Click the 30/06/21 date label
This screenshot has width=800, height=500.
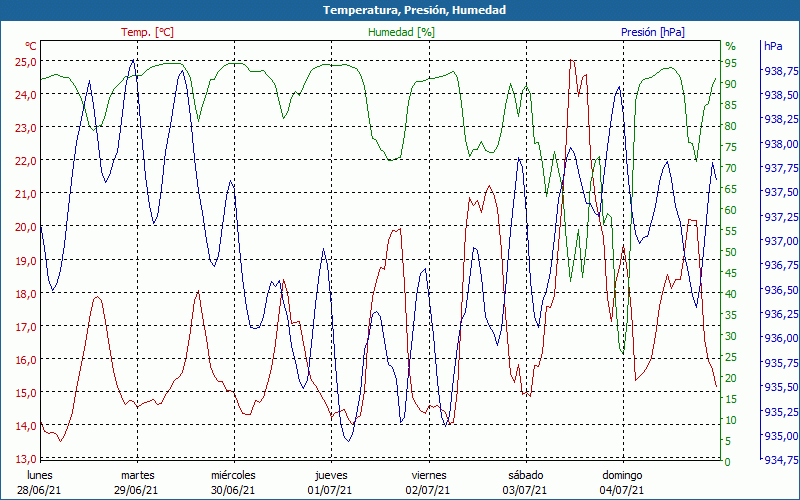tap(233, 491)
